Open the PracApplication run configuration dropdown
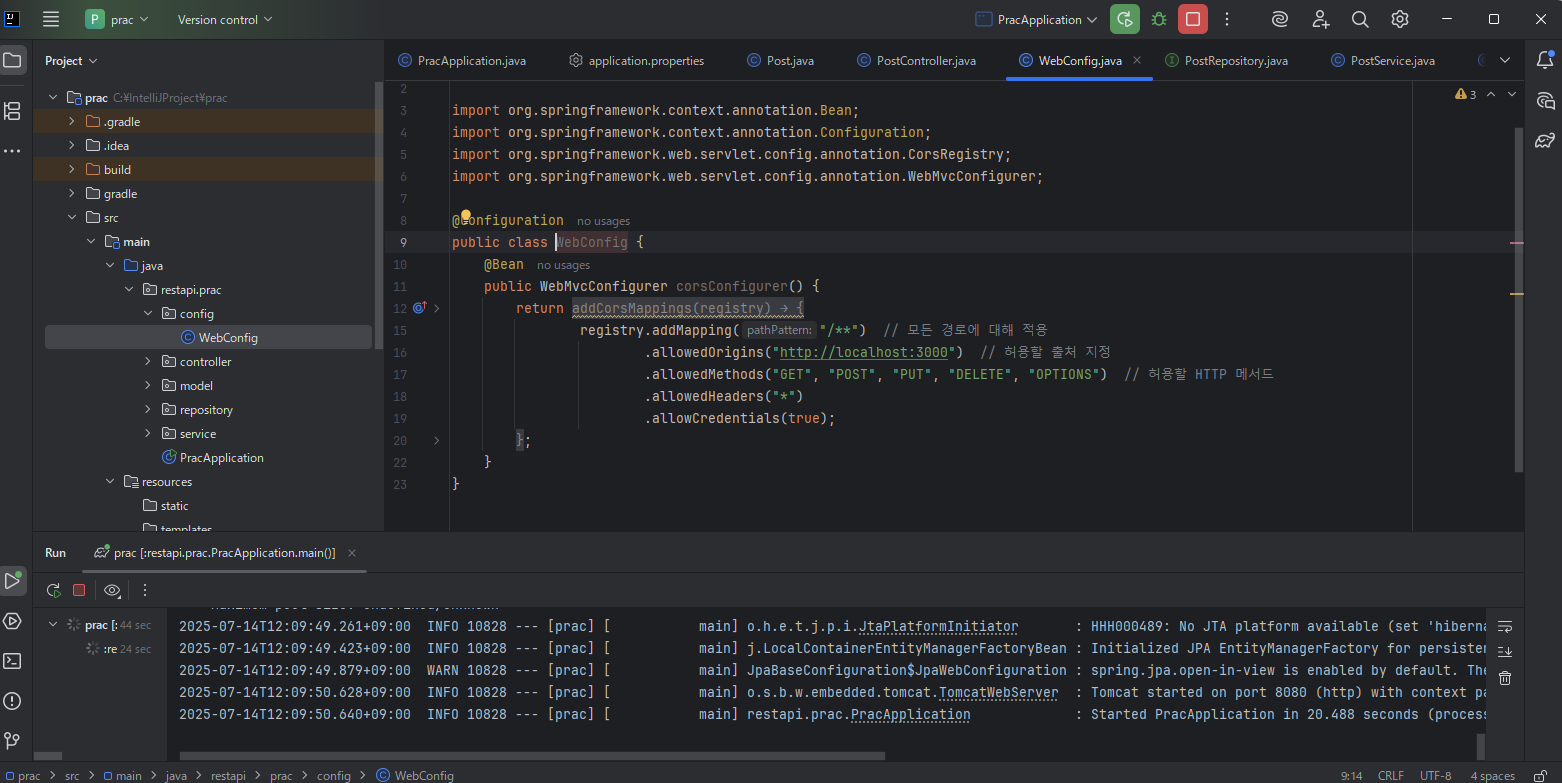Screen dimensions: 1562x783 pyautogui.click(x=1036, y=19)
